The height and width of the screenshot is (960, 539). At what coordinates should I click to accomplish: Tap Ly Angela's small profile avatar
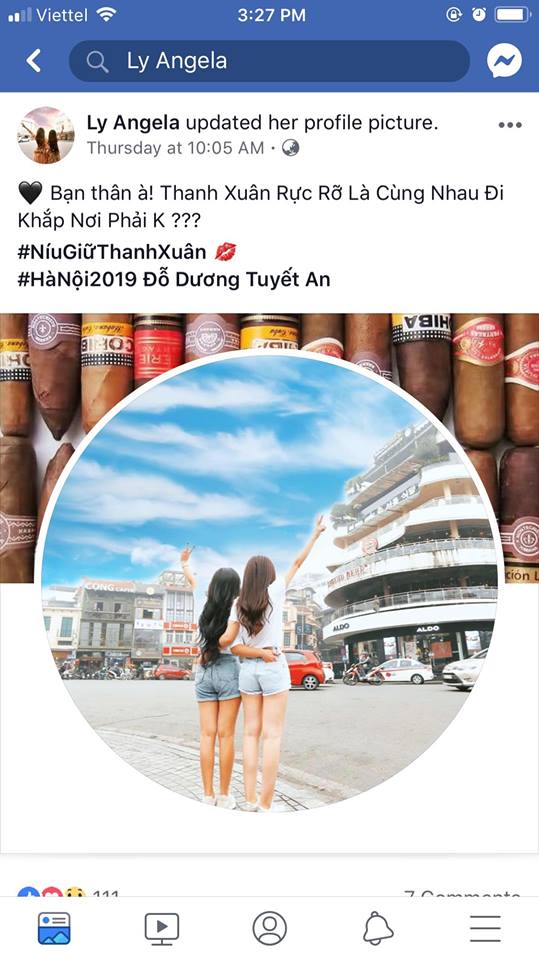(46, 135)
